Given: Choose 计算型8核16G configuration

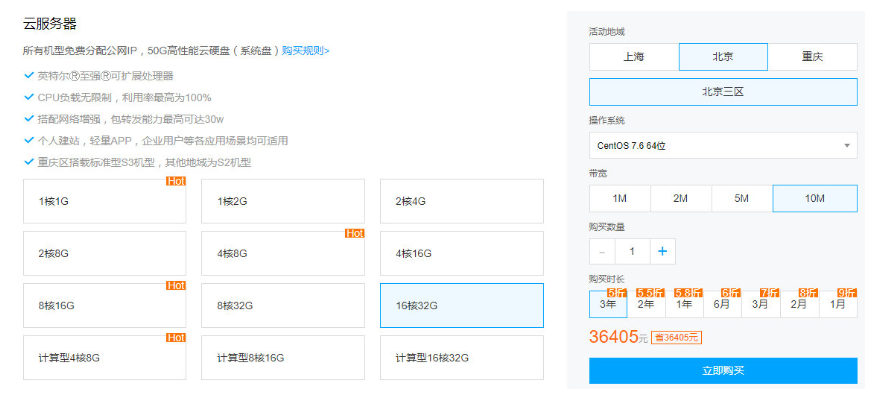Looking at the screenshot, I should pos(283,358).
